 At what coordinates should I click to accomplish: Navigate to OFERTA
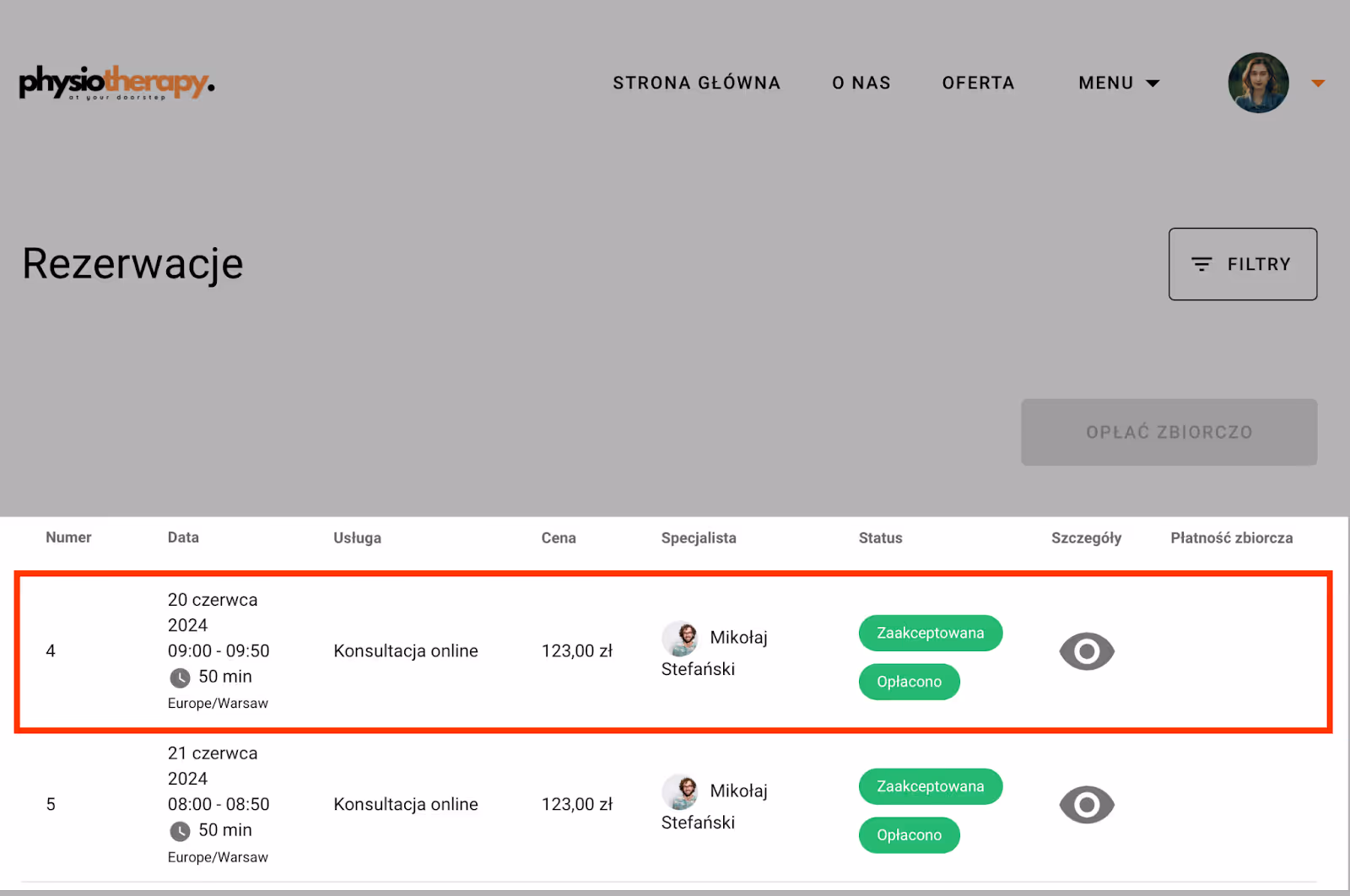pyautogui.click(x=978, y=83)
